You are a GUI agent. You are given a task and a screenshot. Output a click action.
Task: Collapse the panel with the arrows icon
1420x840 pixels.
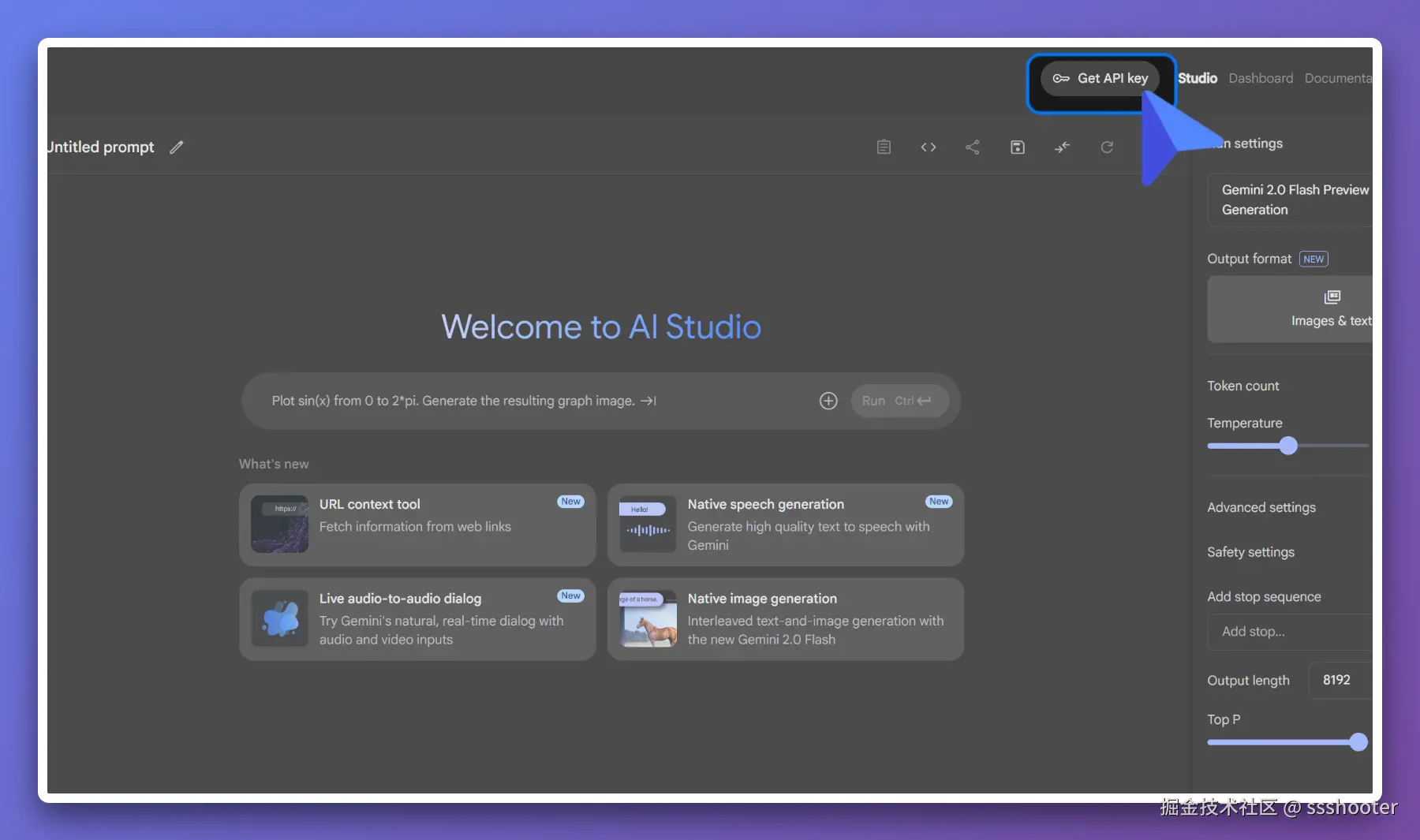pyautogui.click(x=1062, y=147)
